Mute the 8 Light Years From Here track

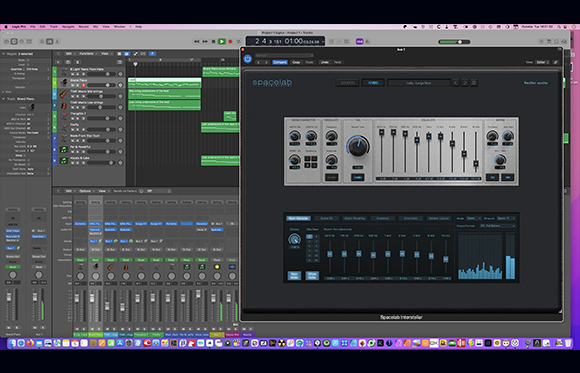click(72, 74)
